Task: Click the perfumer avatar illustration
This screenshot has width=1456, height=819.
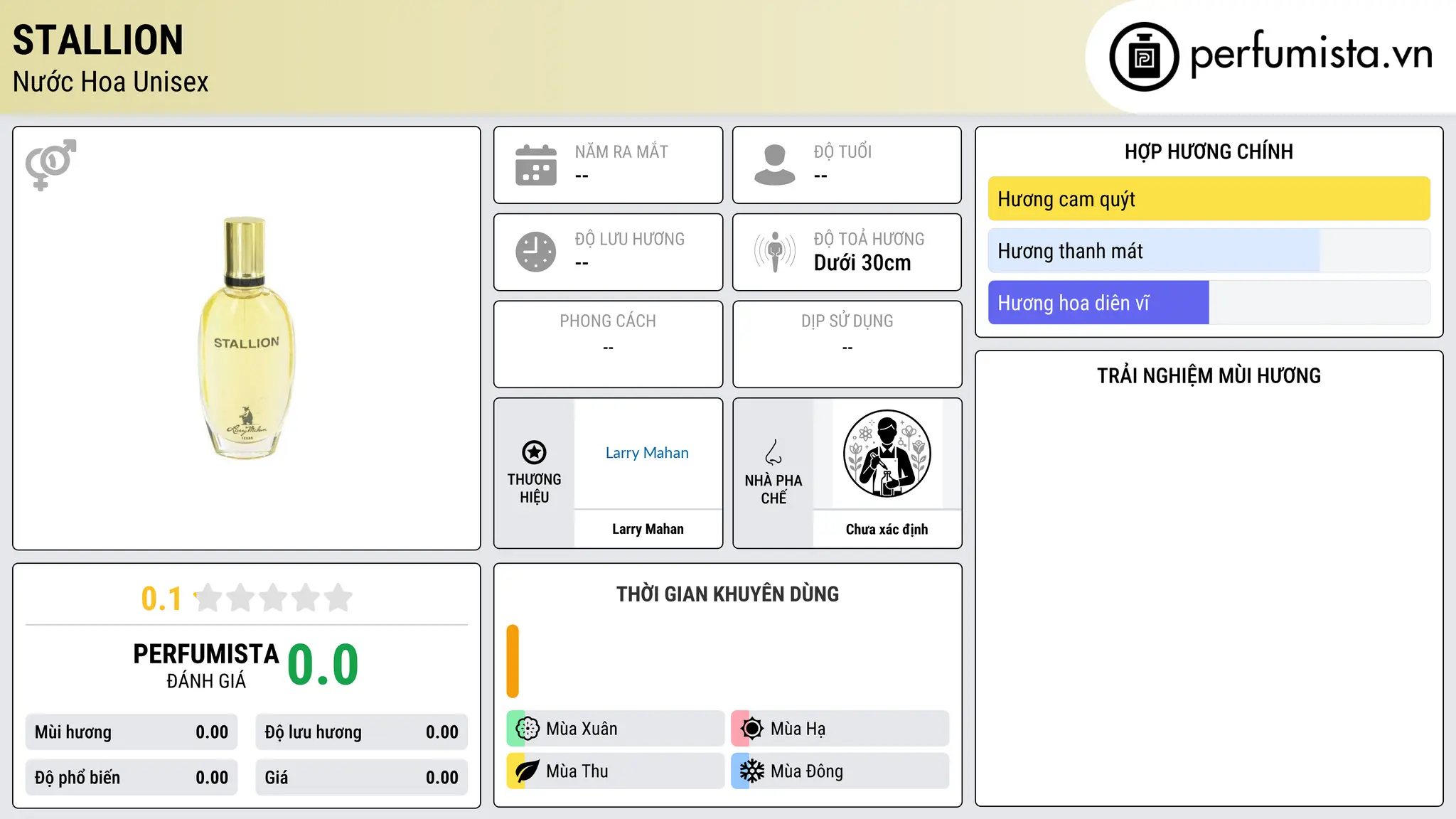Action: click(887, 454)
